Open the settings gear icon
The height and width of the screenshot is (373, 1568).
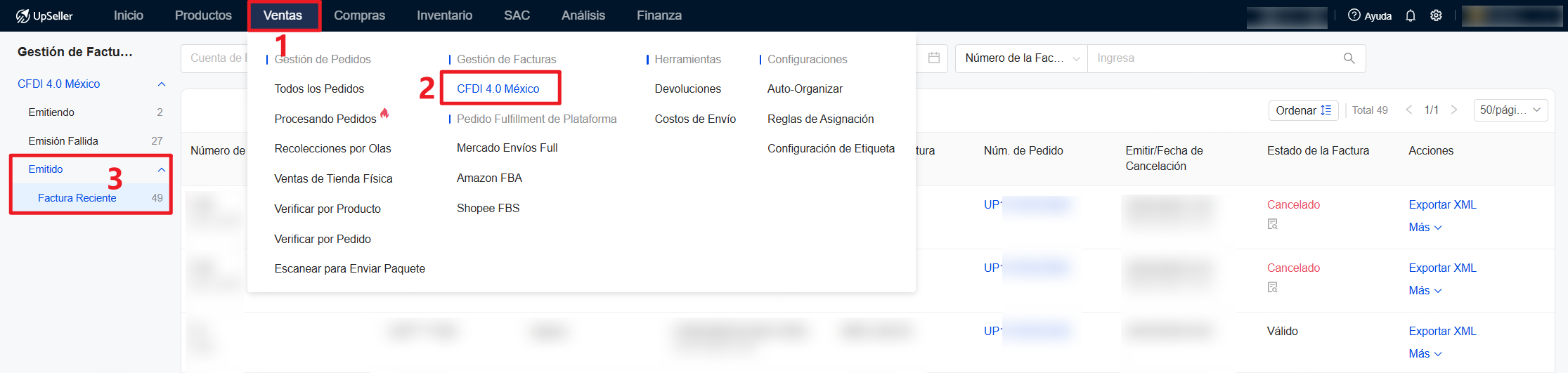click(1436, 15)
